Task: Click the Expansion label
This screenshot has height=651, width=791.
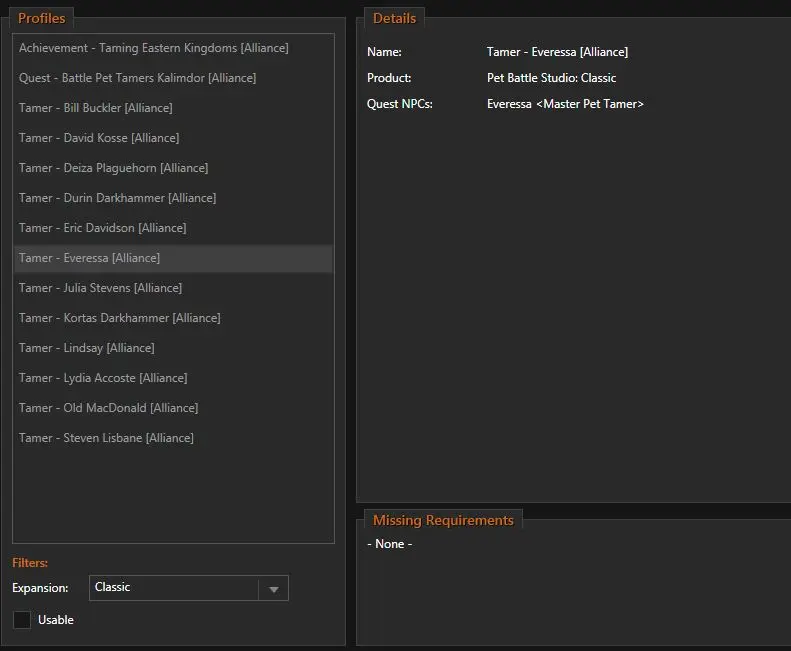Action: pyautogui.click(x=40, y=588)
